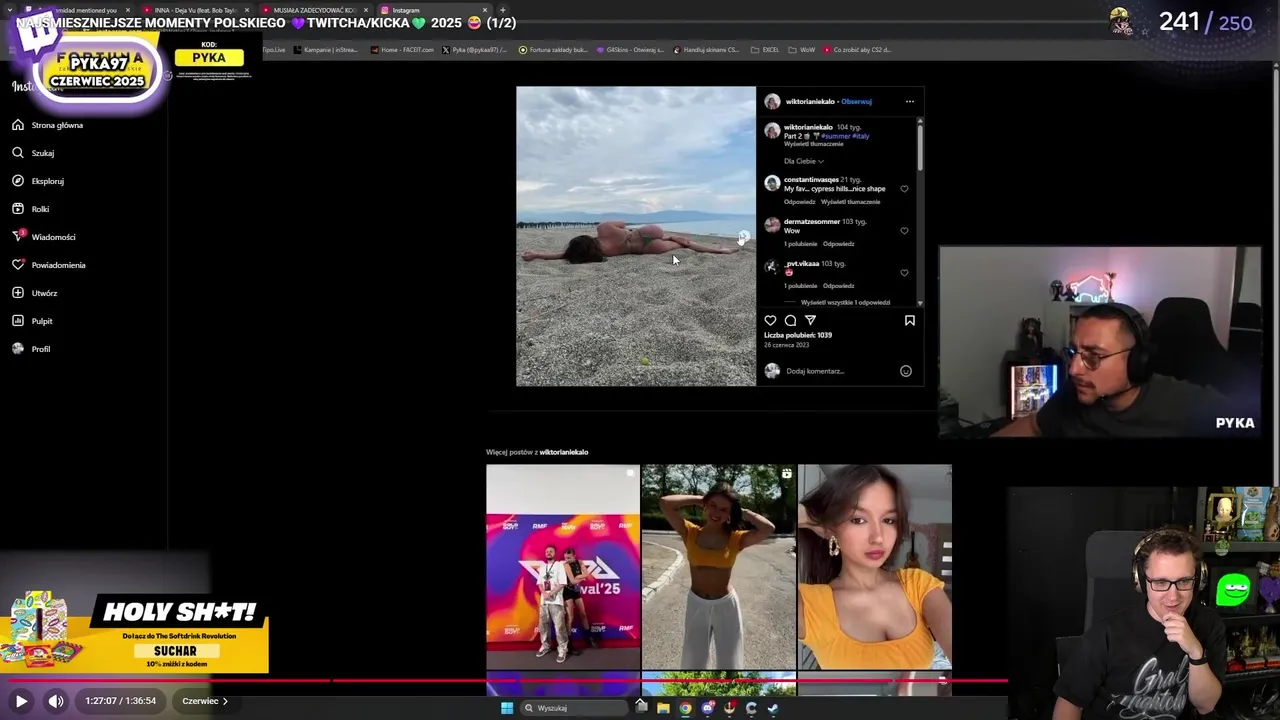Open emoji picker in comment box
The height and width of the screenshot is (720, 1280).
905,371
